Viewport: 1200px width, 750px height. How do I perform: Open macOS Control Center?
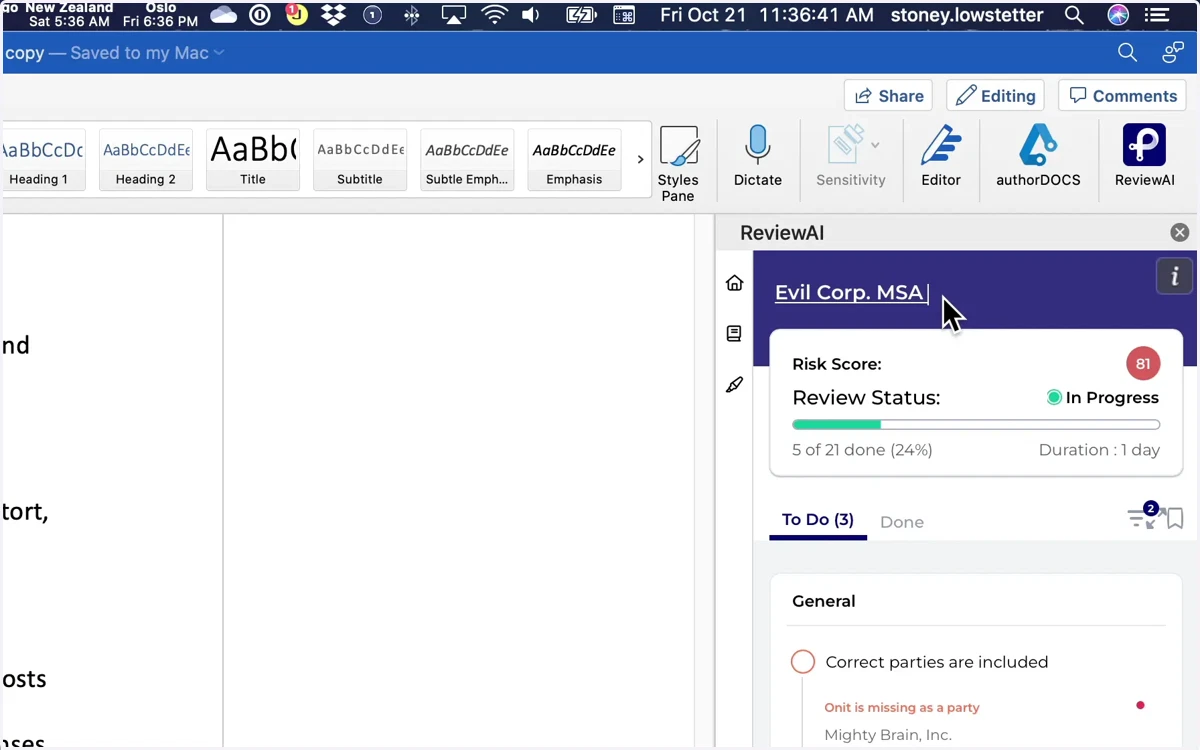[x=1157, y=15]
